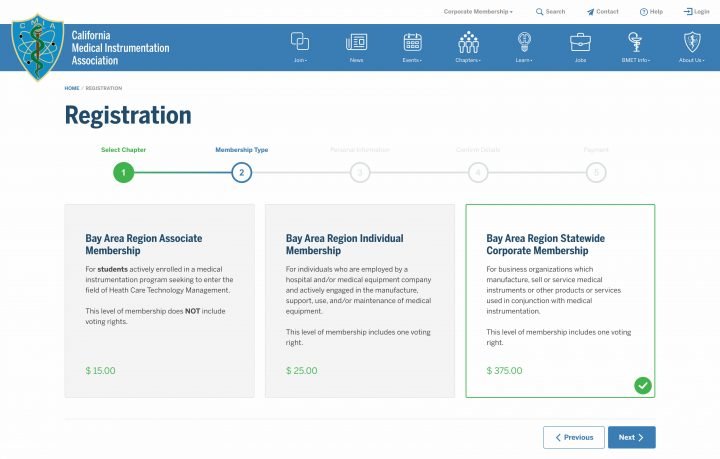Click the News label in navigation
The width and height of the screenshot is (720, 459).
(356, 60)
